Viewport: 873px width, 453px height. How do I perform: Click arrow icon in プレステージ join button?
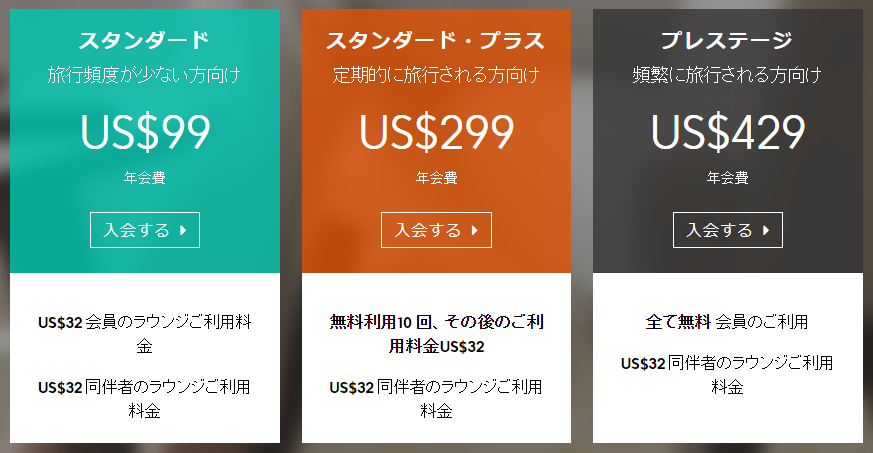766,231
